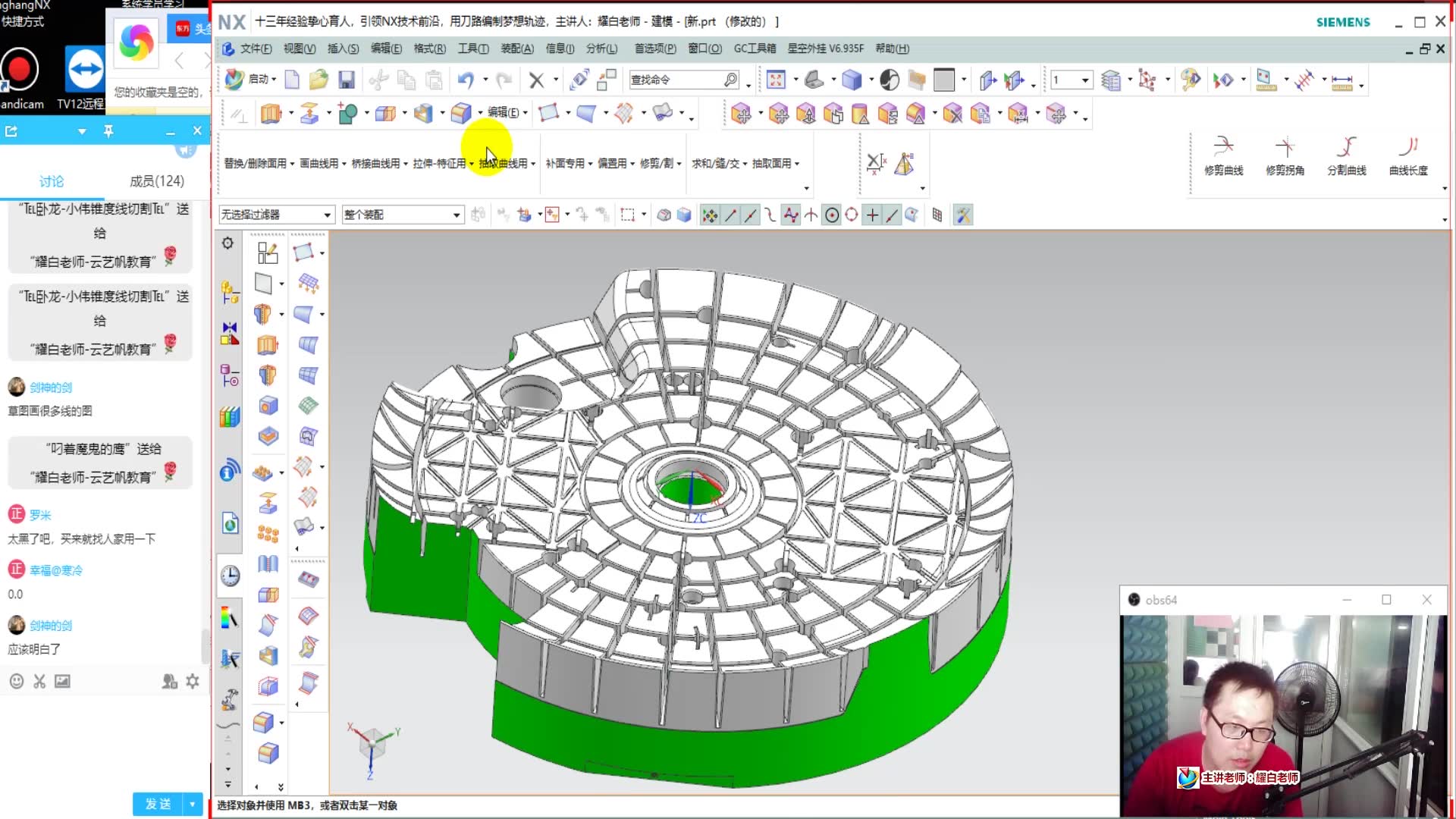Click the Trim Corner (修剪拐角) tool
The width and height of the screenshot is (1456, 819).
[1285, 155]
